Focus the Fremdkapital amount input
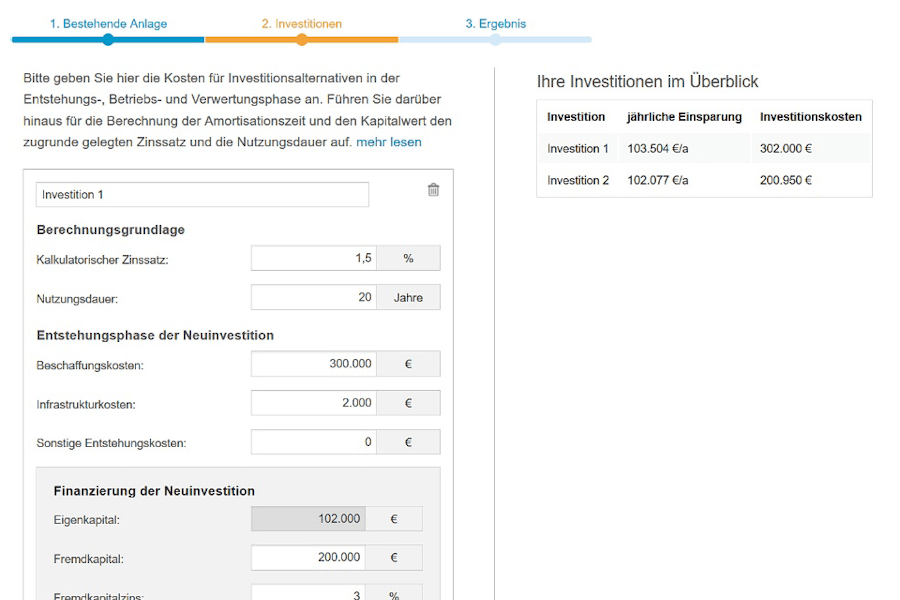This screenshot has height=600, width=900. pos(308,558)
